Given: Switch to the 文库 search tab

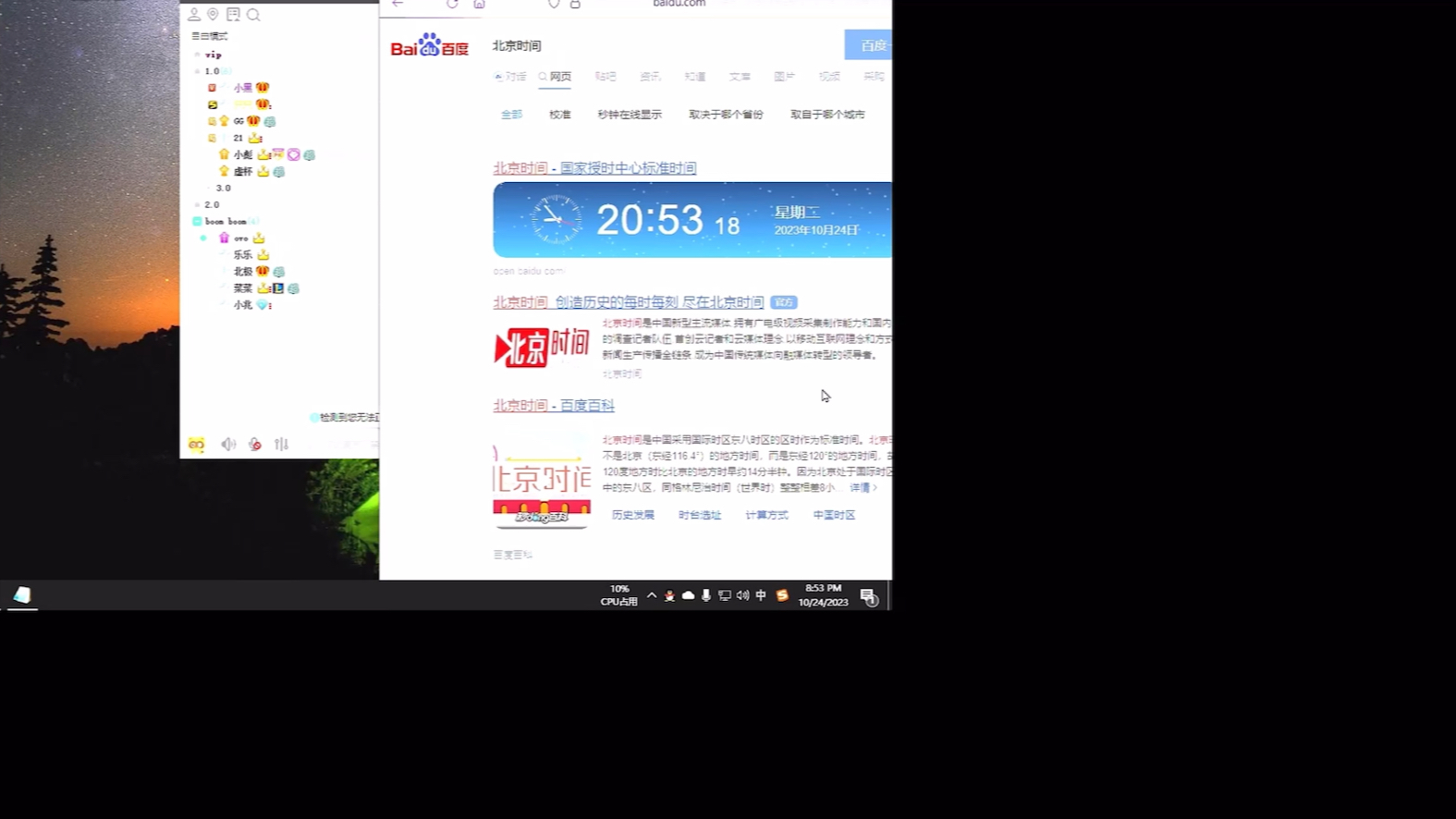Looking at the screenshot, I should point(740,77).
